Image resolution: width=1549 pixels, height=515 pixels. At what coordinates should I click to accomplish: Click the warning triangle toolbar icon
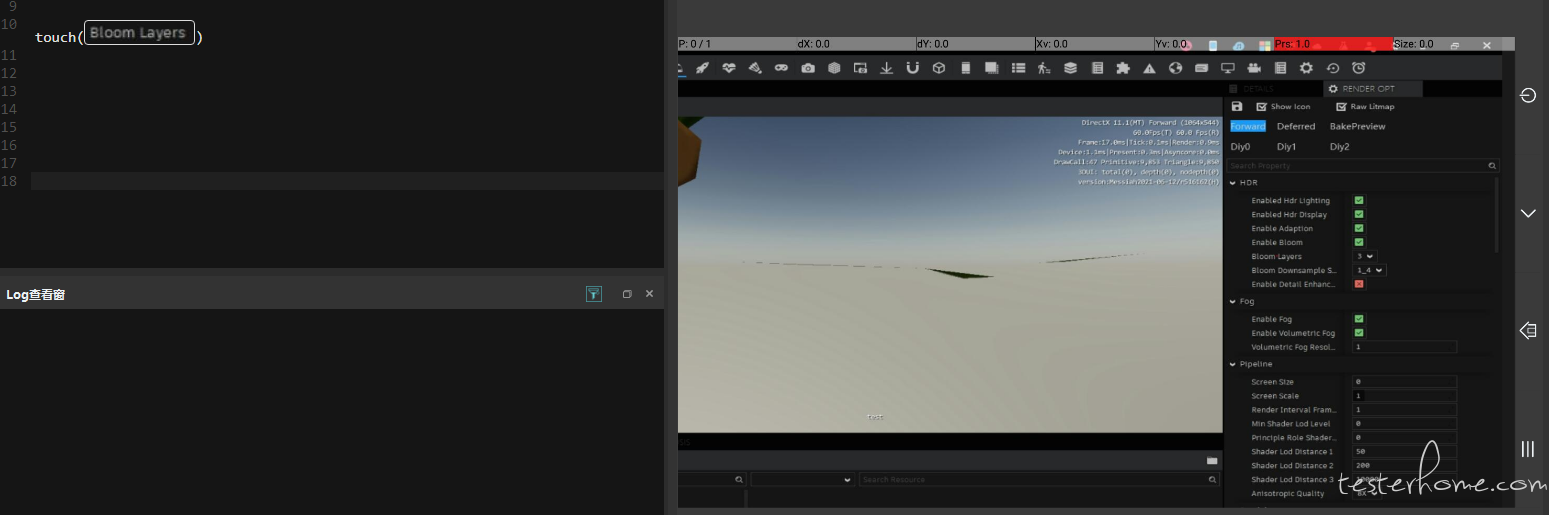1149,68
